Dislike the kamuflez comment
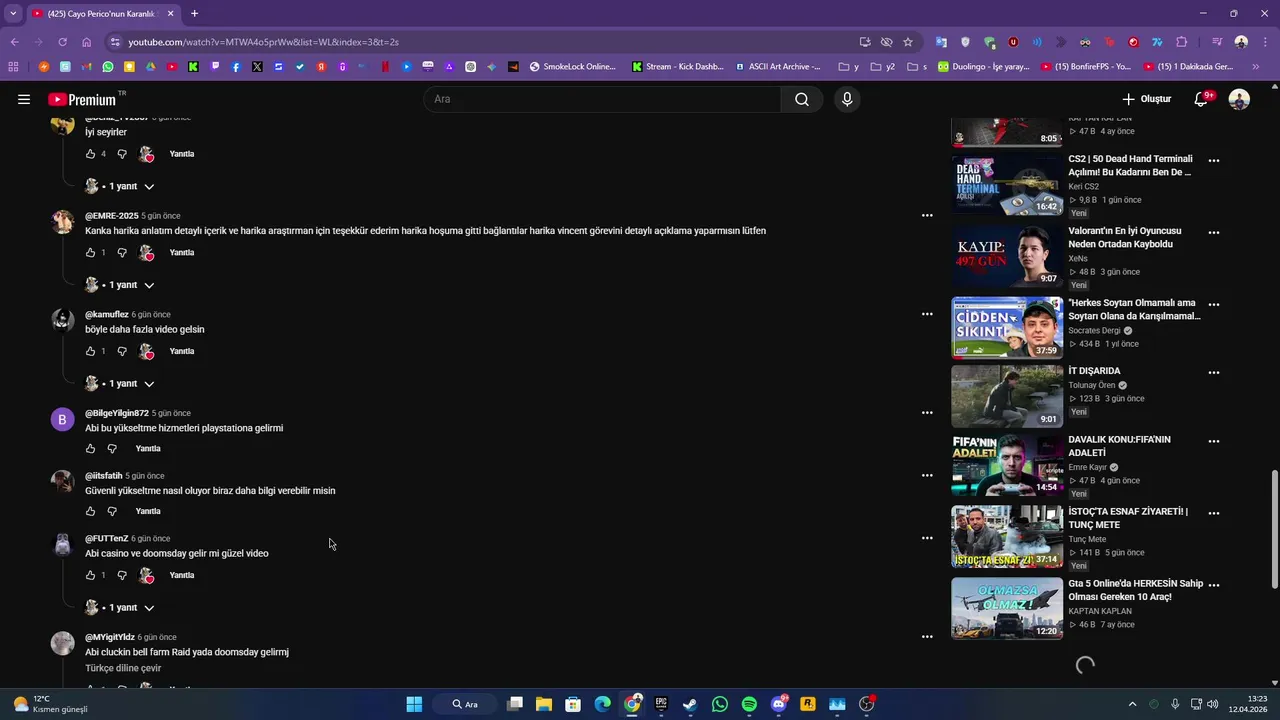The width and height of the screenshot is (1280, 720). [122, 351]
